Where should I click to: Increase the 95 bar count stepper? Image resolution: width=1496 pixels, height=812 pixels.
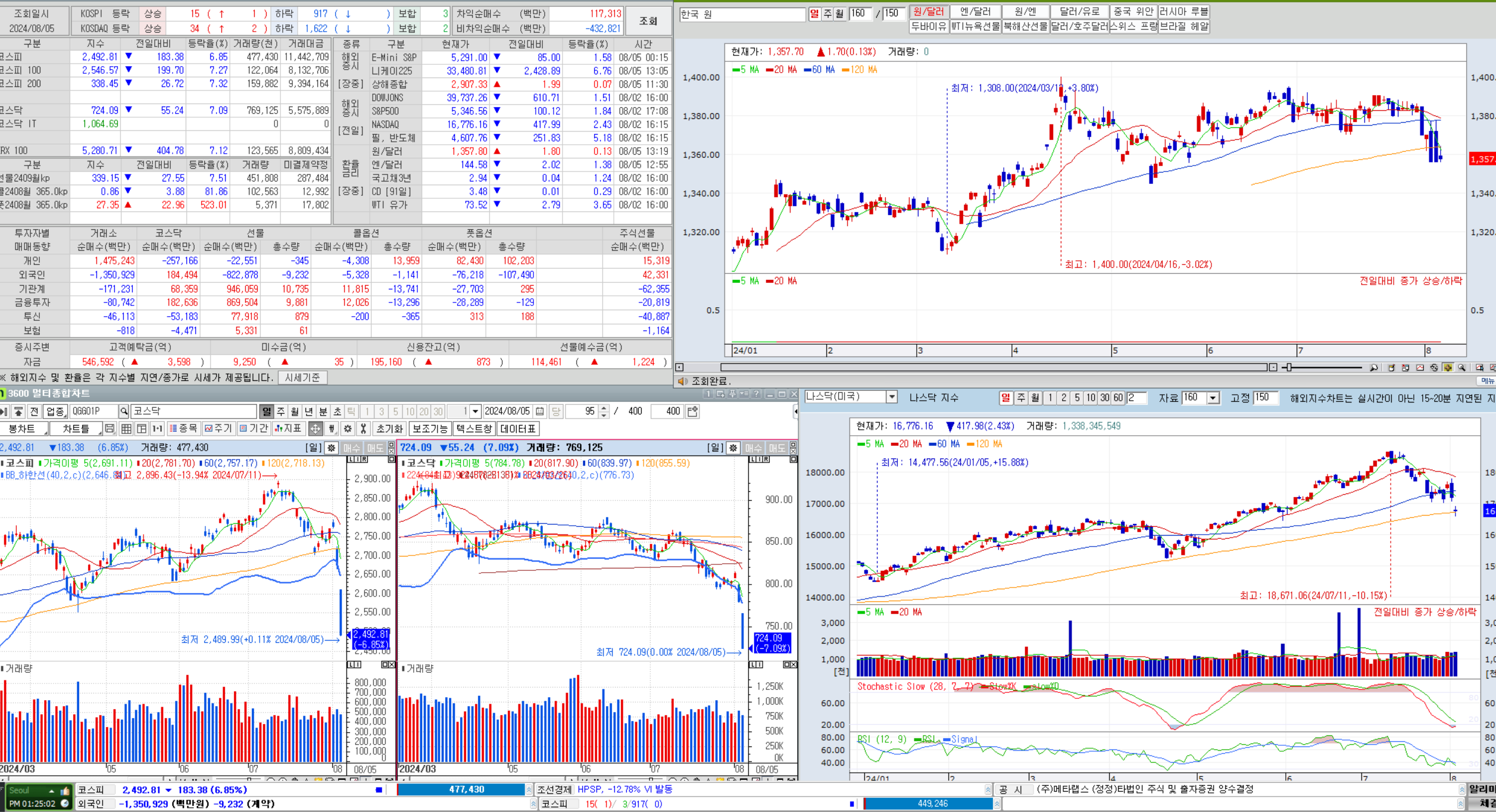click(604, 408)
